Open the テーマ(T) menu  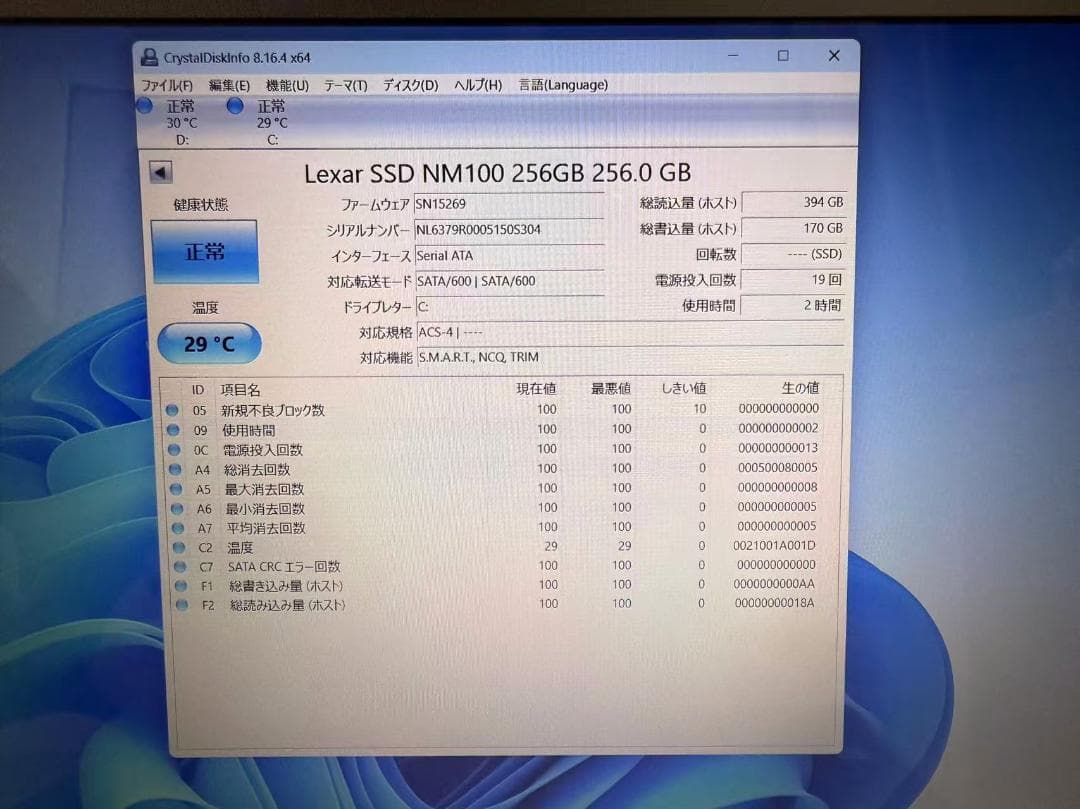pos(345,85)
